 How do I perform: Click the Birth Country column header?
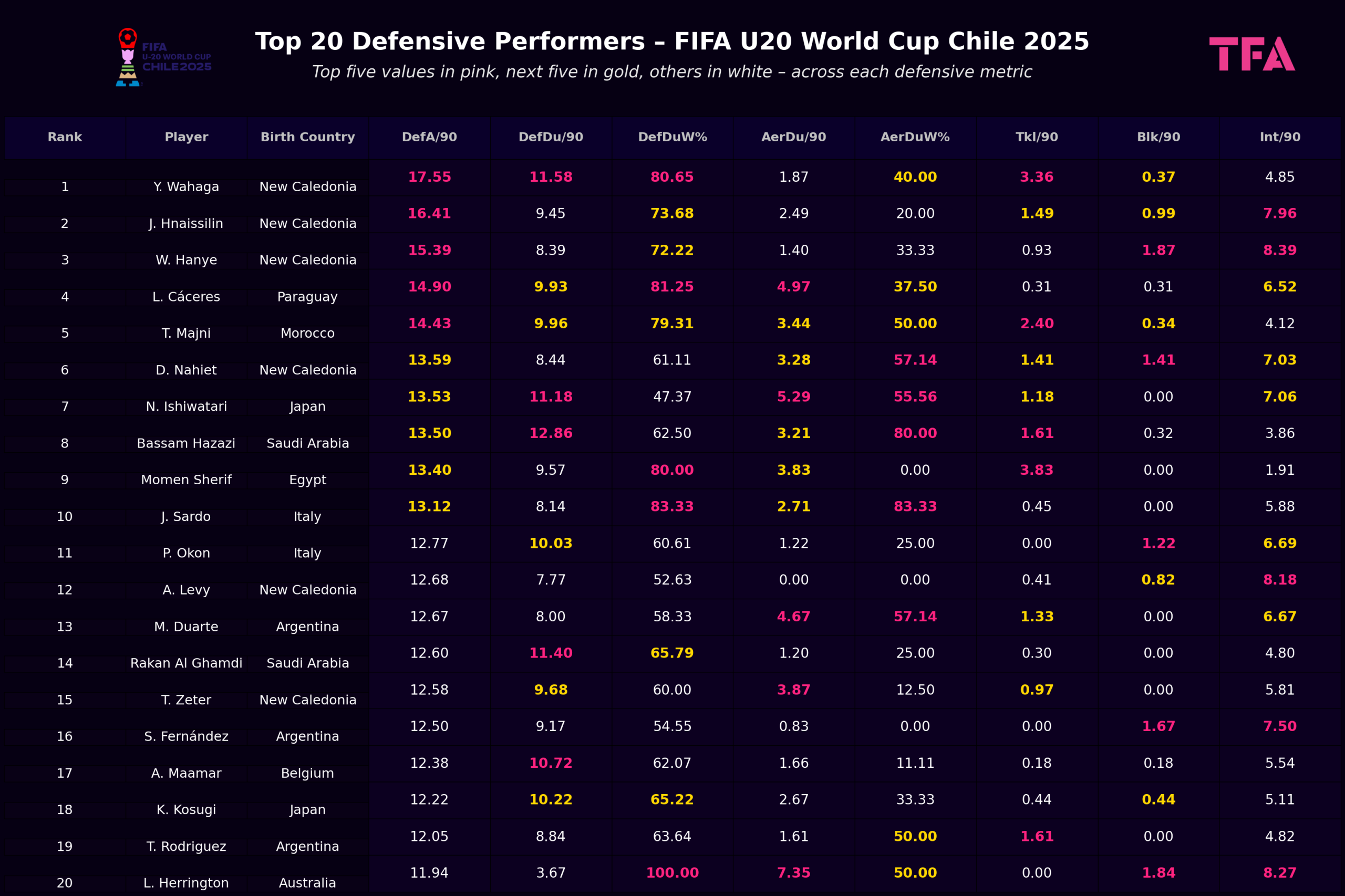pyautogui.click(x=307, y=137)
